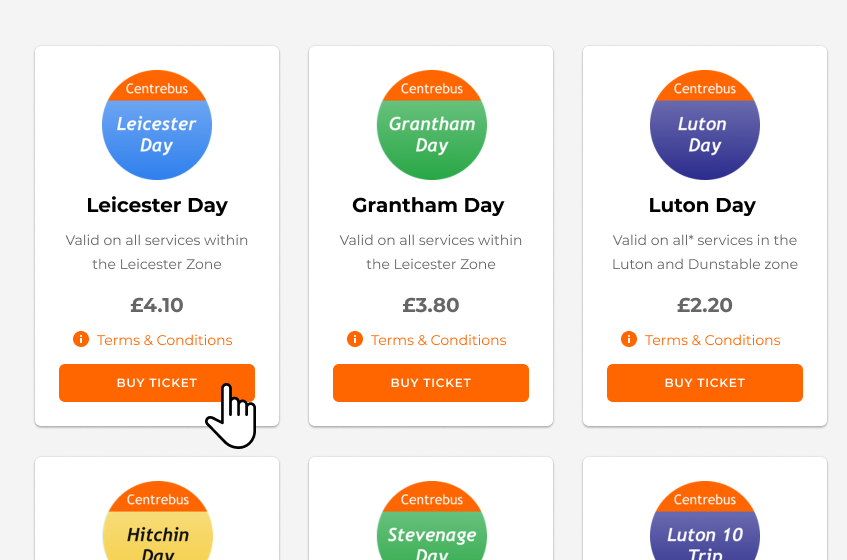
Task: Click the Stevenage Day green ticket badge
Action: [431, 525]
